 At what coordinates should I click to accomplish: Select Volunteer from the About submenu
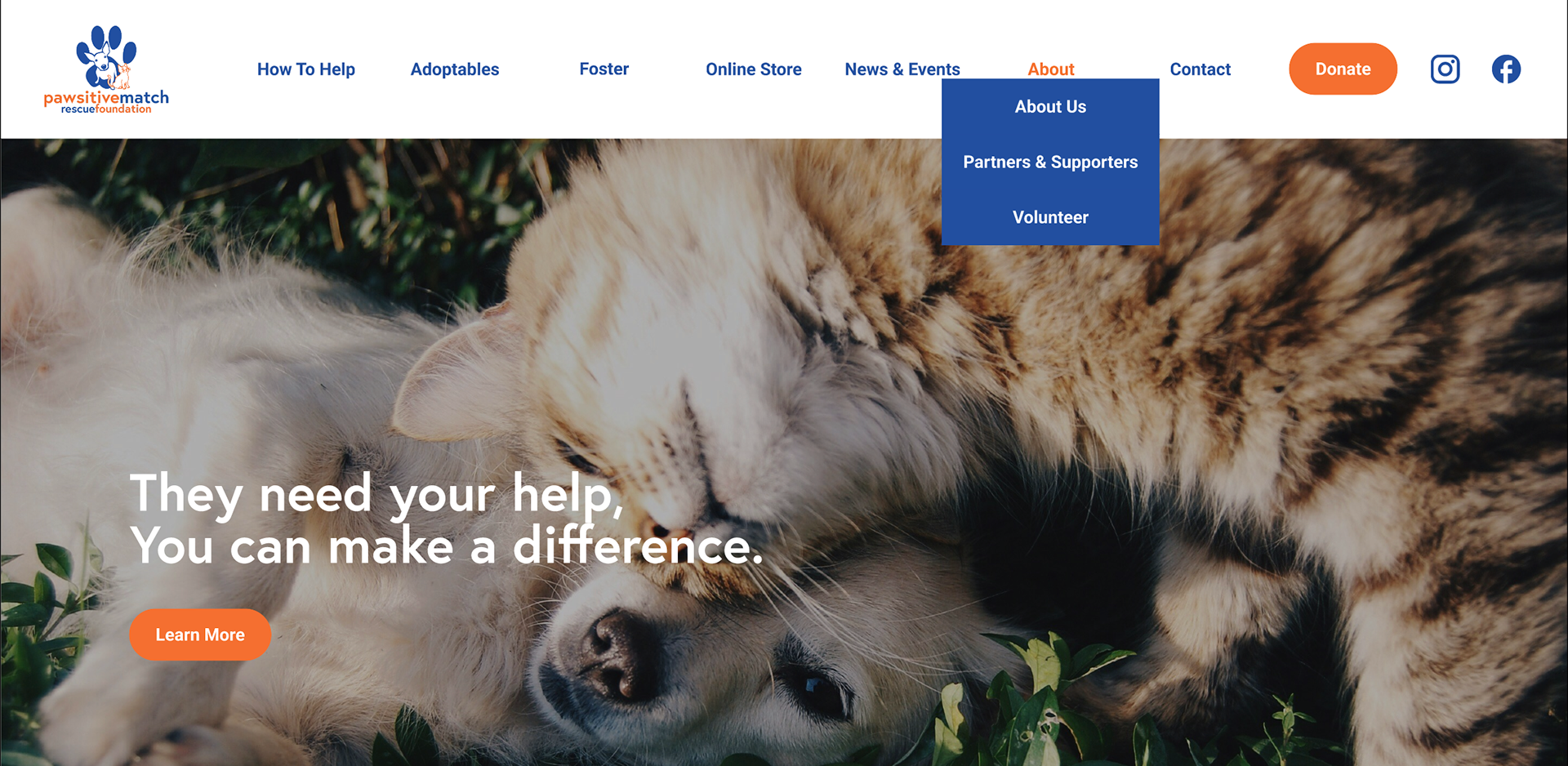tap(1050, 217)
